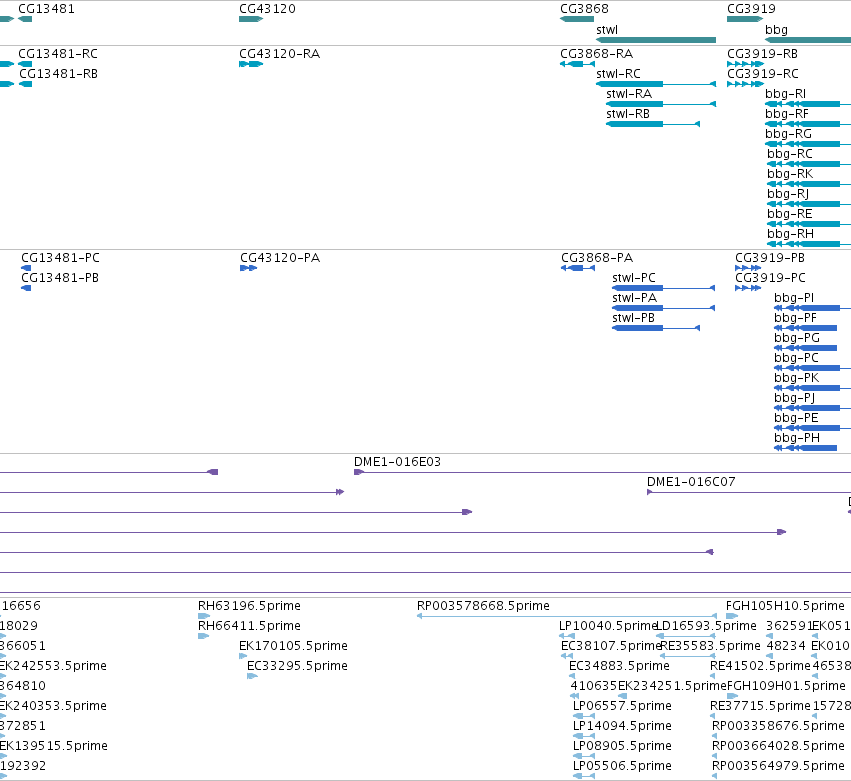Select the bbg-PE protein feature

click(x=812, y=428)
